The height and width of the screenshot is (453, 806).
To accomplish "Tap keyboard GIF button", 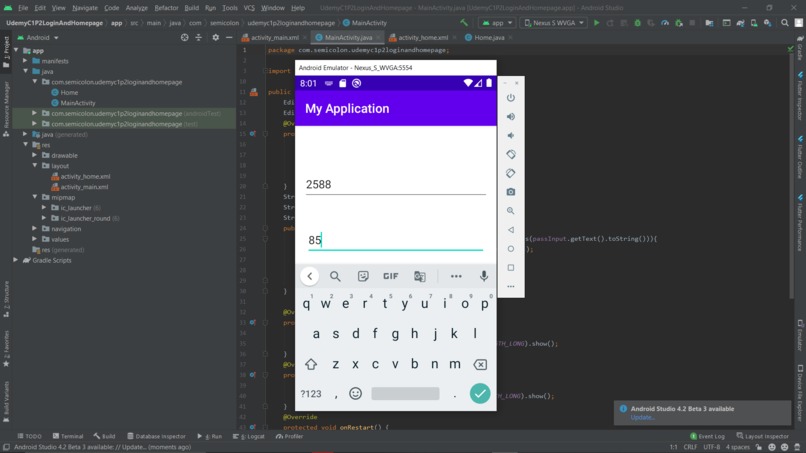I will 391,276.
